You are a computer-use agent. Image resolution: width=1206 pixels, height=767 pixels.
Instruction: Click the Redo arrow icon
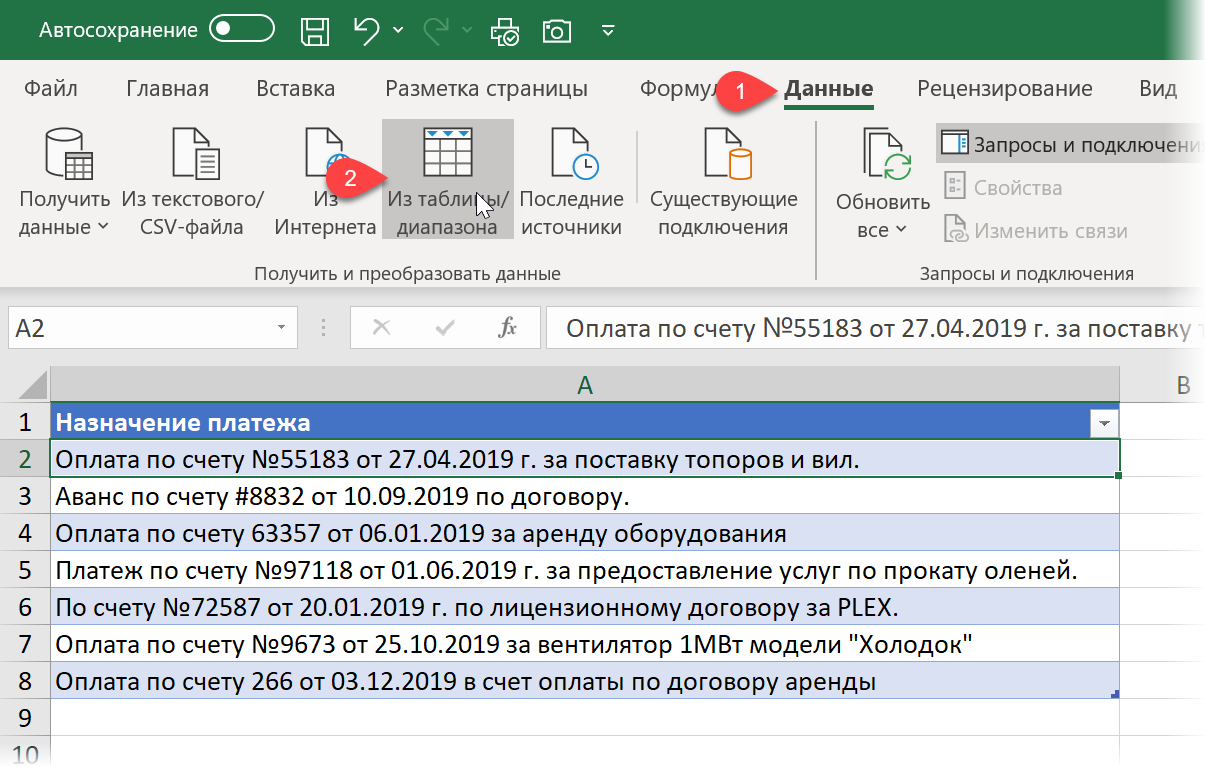437,31
